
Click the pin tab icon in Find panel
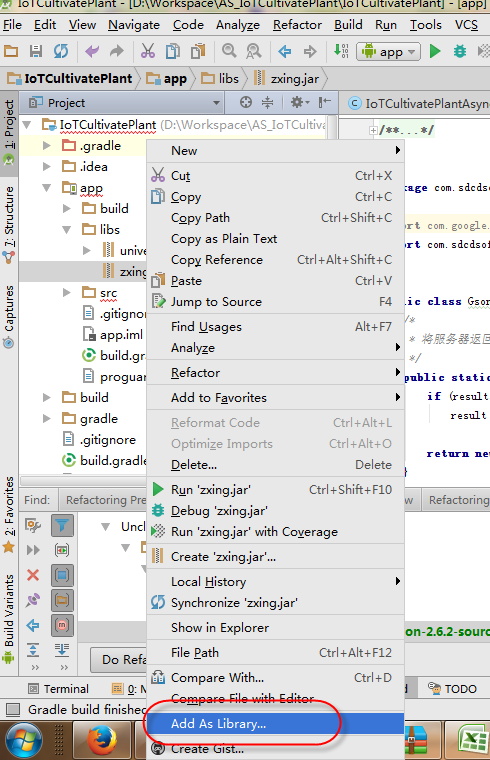point(33,600)
